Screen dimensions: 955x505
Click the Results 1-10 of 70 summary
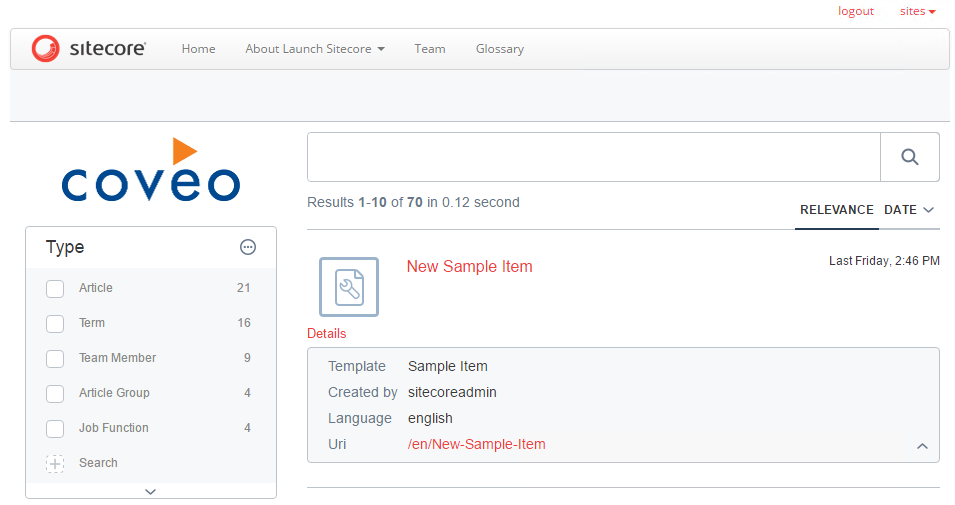click(x=414, y=202)
